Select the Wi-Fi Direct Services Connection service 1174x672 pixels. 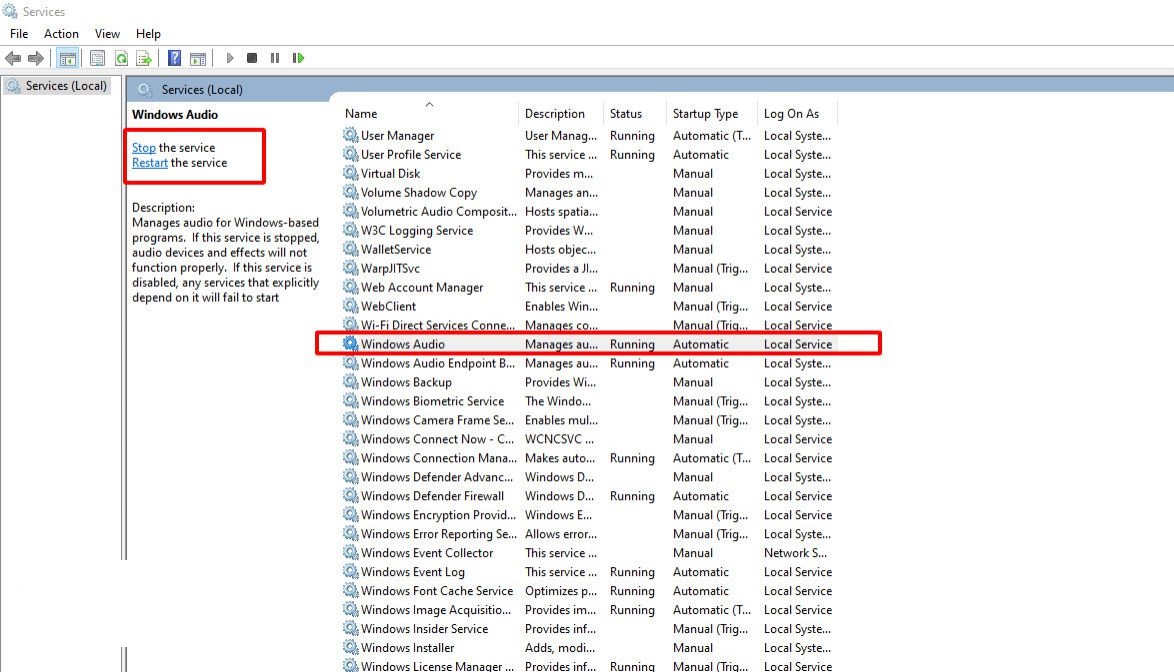click(589, 325)
